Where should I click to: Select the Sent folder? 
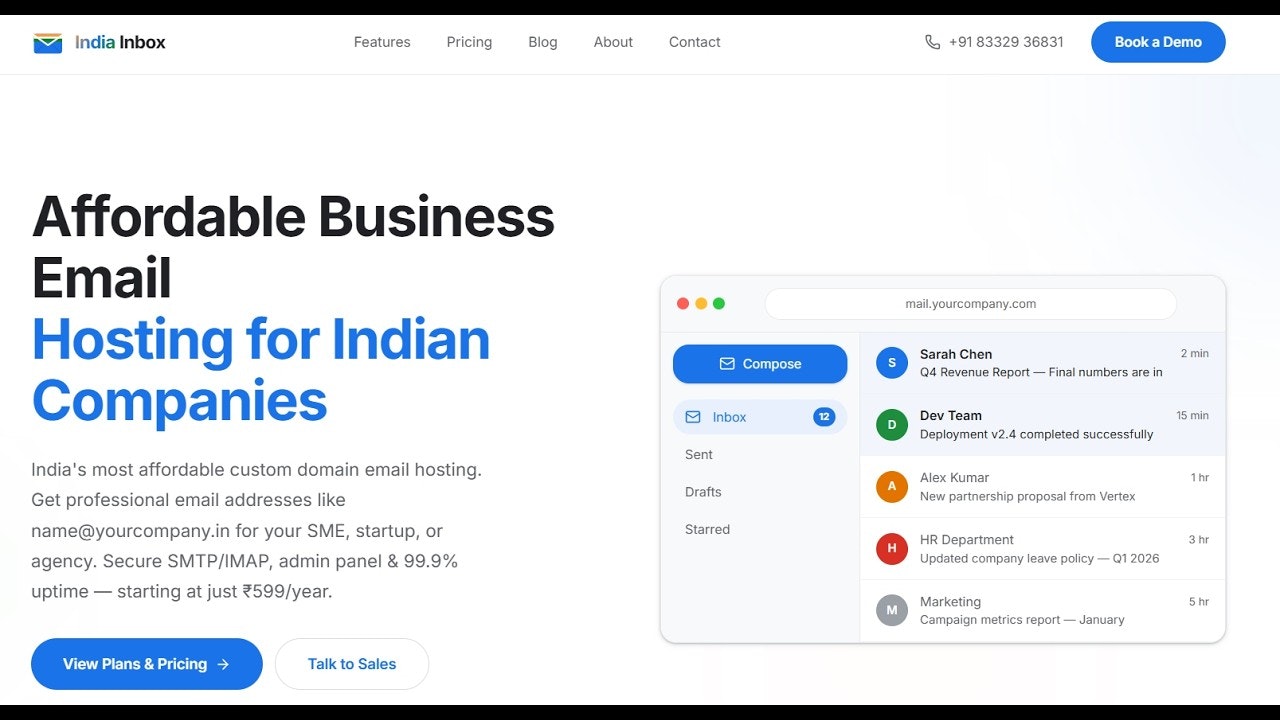click(x=699, y=454)
